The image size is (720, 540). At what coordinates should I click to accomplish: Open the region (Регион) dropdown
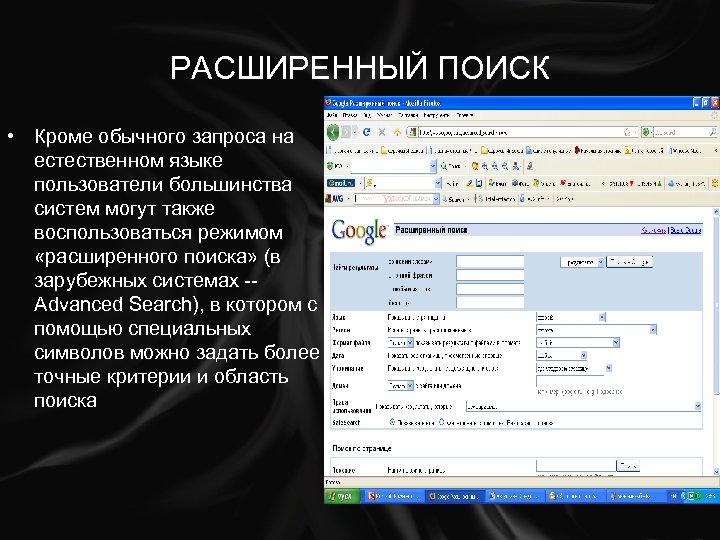(596, 329)
